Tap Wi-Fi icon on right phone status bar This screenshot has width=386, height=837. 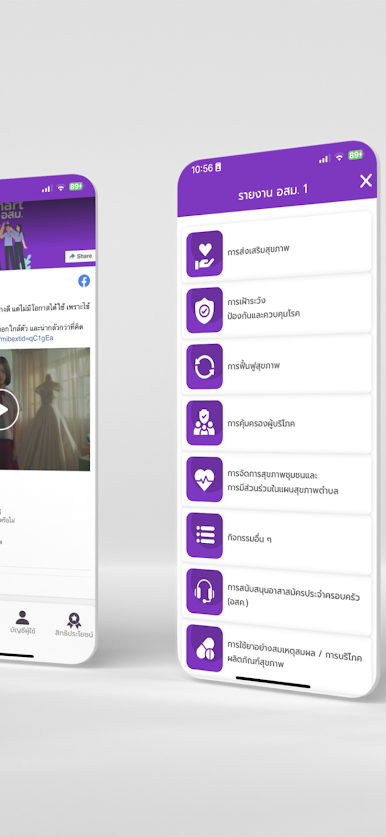(339, 157)
